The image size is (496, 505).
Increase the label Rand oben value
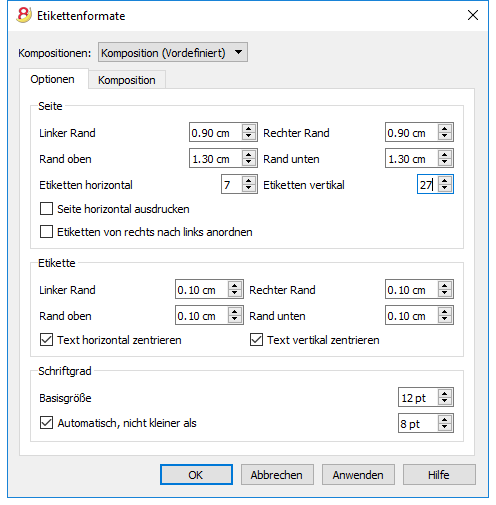click(235, 311)
